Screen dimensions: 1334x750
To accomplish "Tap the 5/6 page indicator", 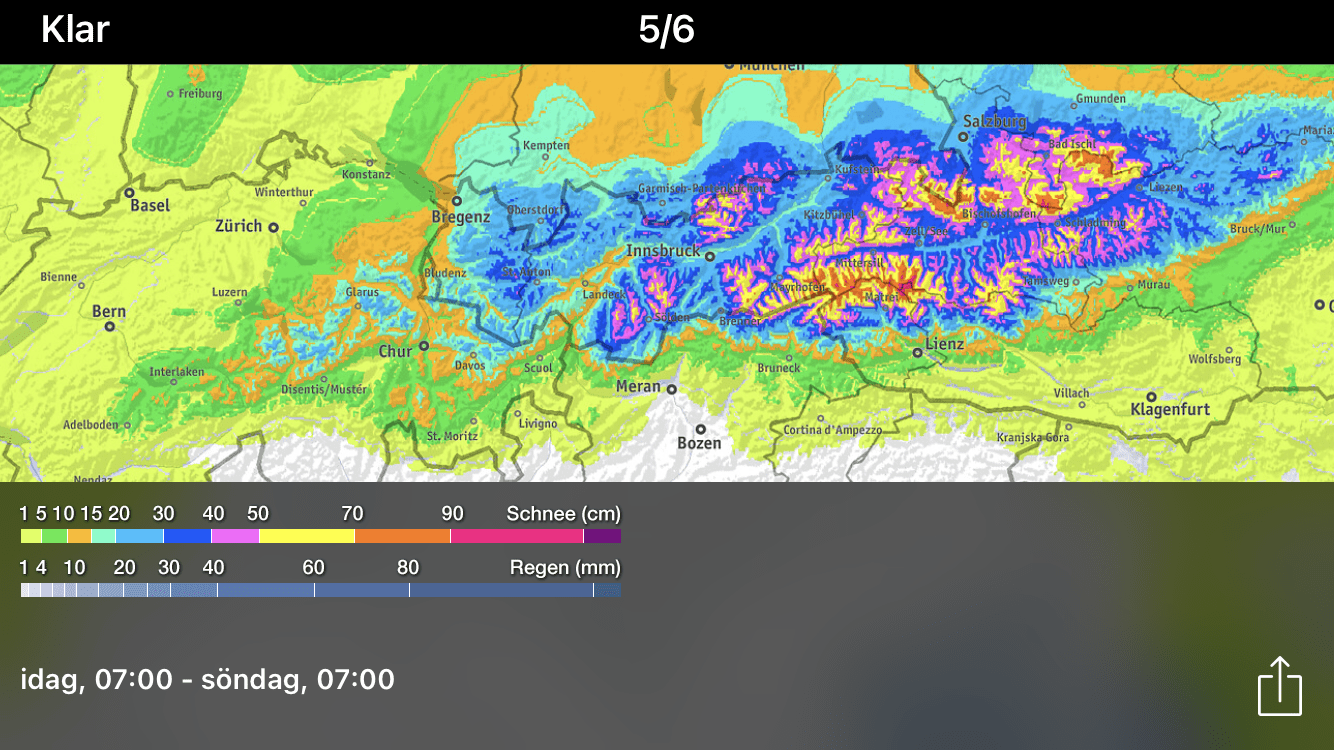I will (x=666, y=30).
